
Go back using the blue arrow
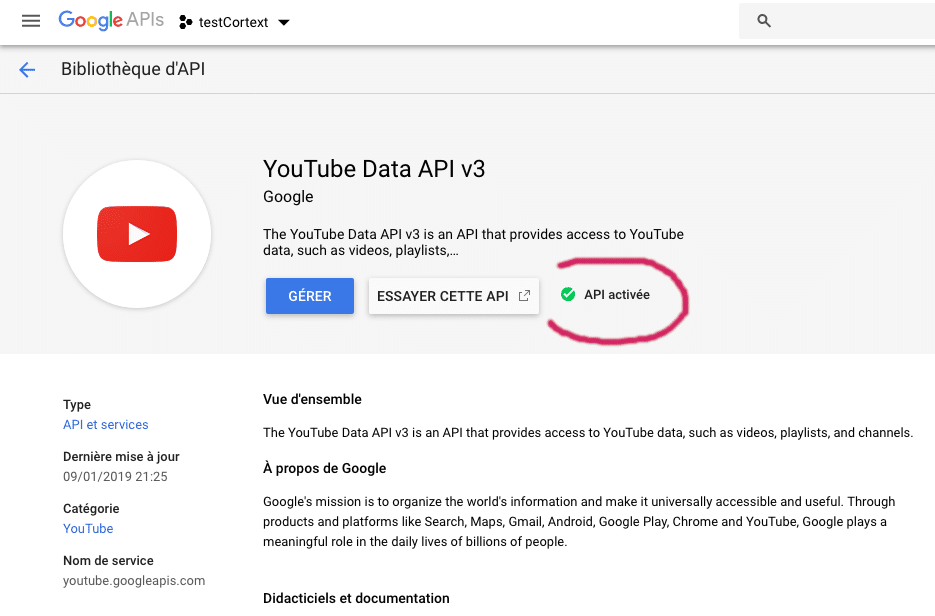point(27,70)
